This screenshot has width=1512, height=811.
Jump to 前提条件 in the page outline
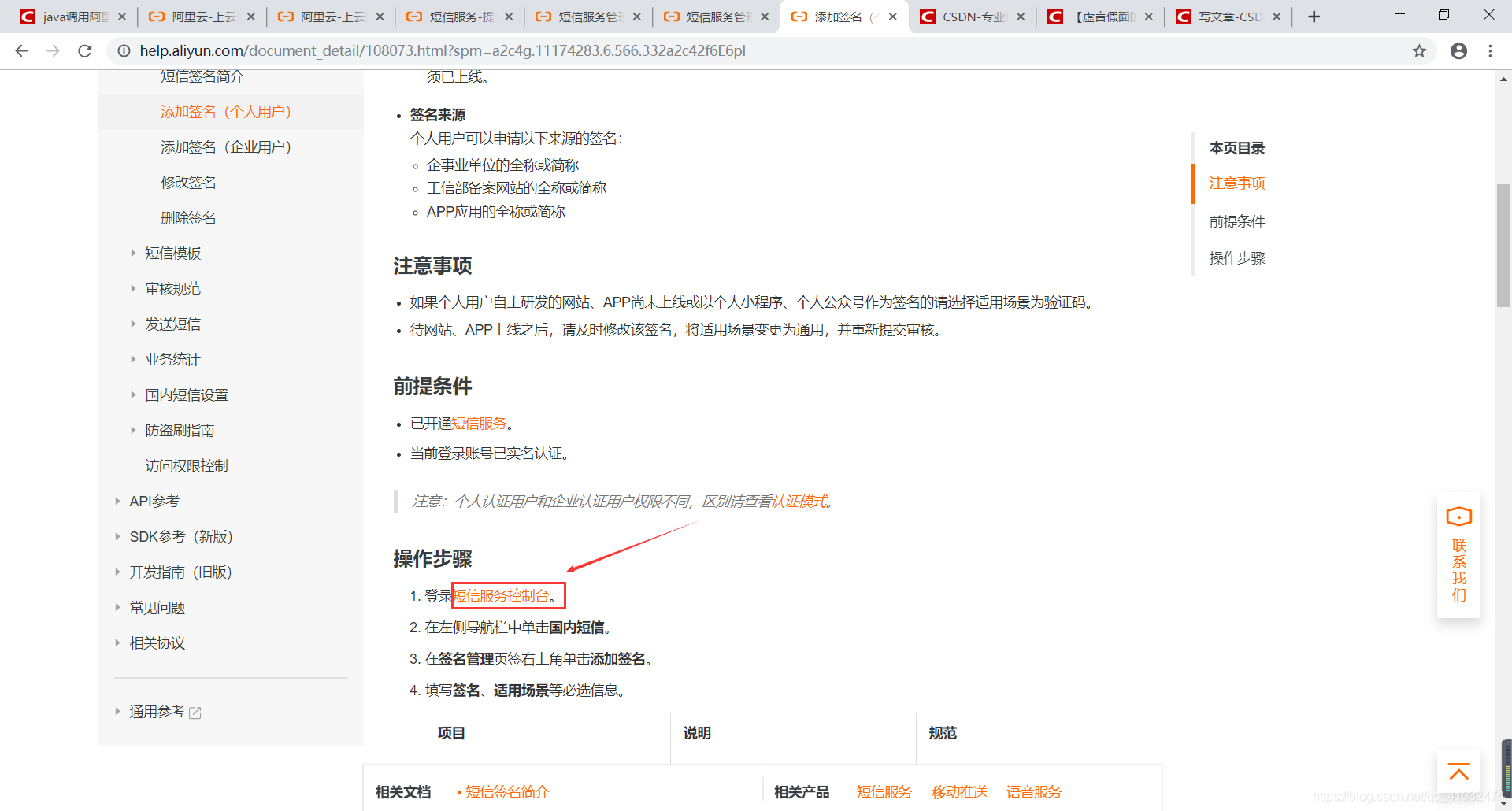[x=1236, y=221]
